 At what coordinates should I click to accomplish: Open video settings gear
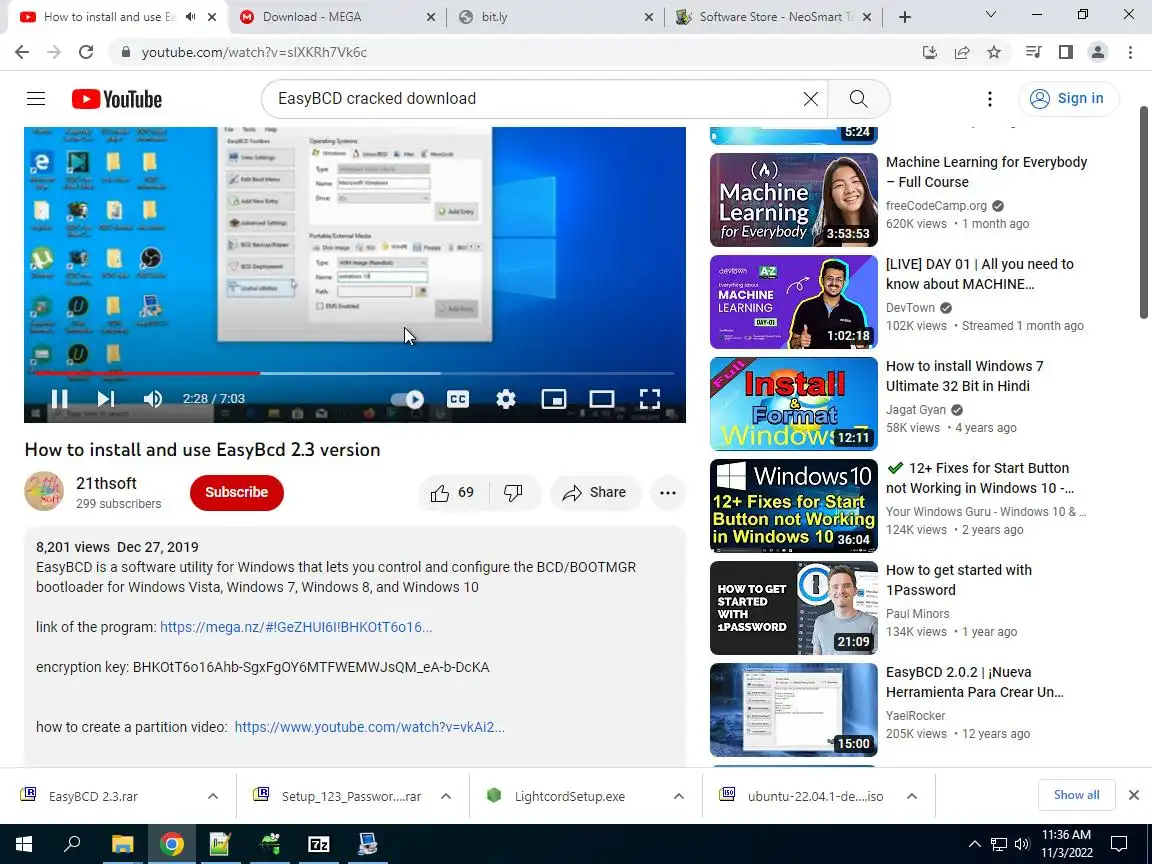(505, 399)
